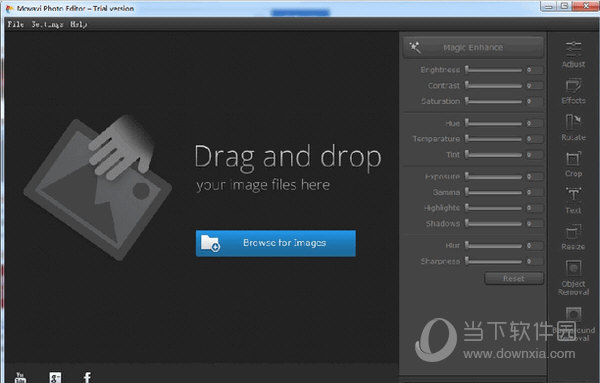The image size is (600, 383).
Task: Click the Movavi Photo Editor title text
Action: [x=75, y=8]
